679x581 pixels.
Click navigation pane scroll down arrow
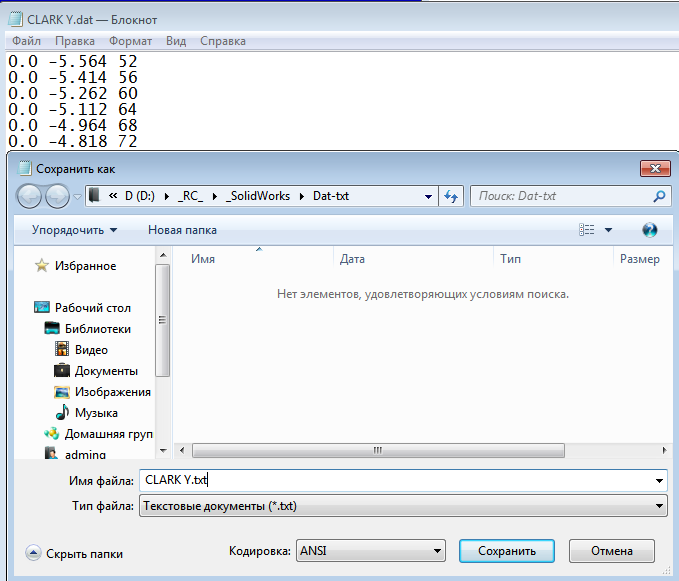(163, 451)
